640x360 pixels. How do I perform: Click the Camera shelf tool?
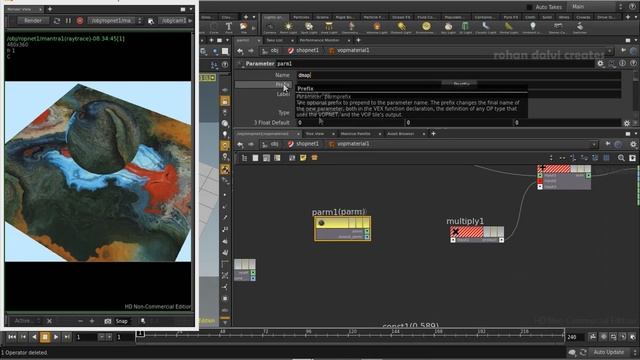point(269,28)
